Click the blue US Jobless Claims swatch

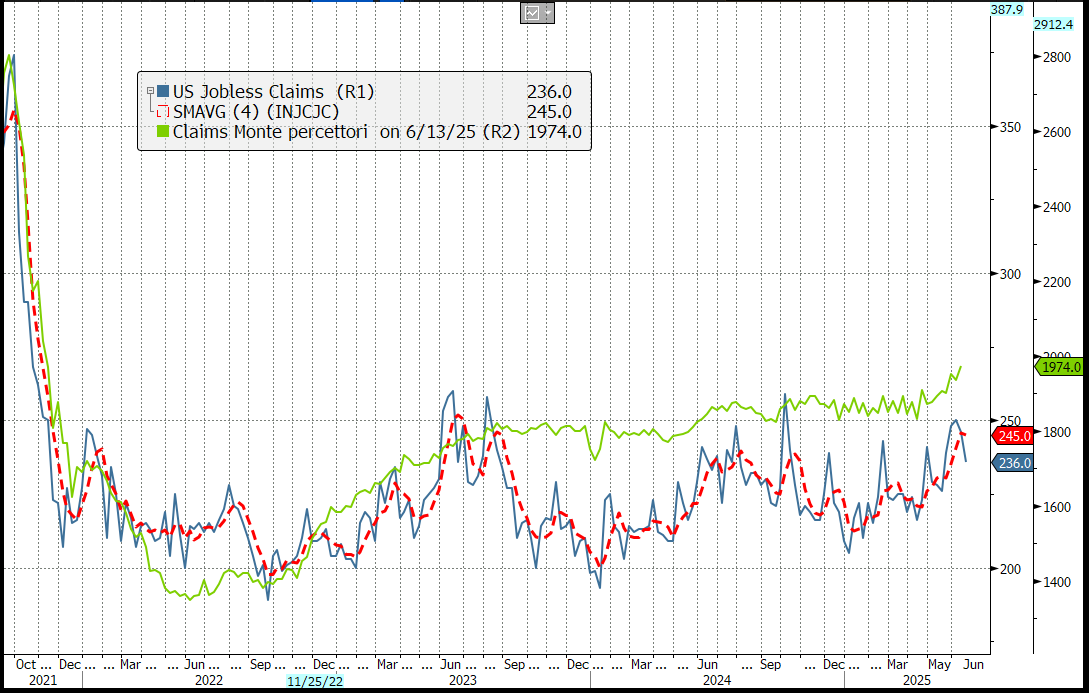(163, 92)
